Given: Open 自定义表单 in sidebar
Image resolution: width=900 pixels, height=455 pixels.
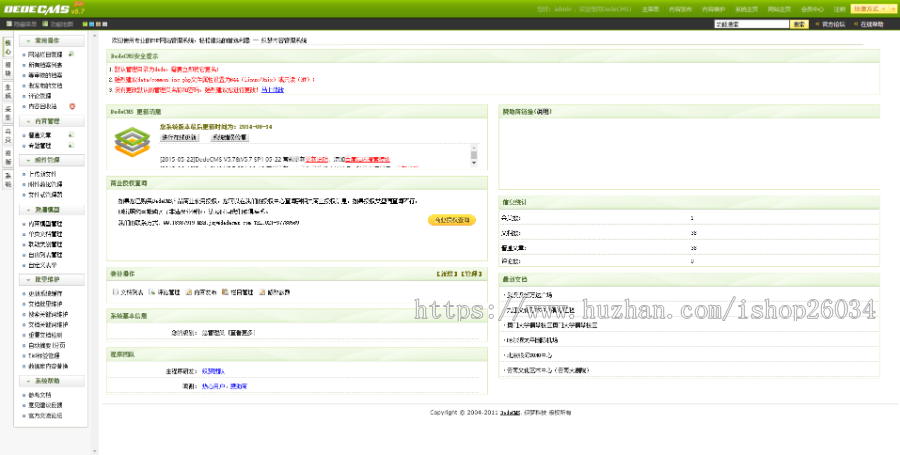Looking at the screenshot, I should point(42,265).
